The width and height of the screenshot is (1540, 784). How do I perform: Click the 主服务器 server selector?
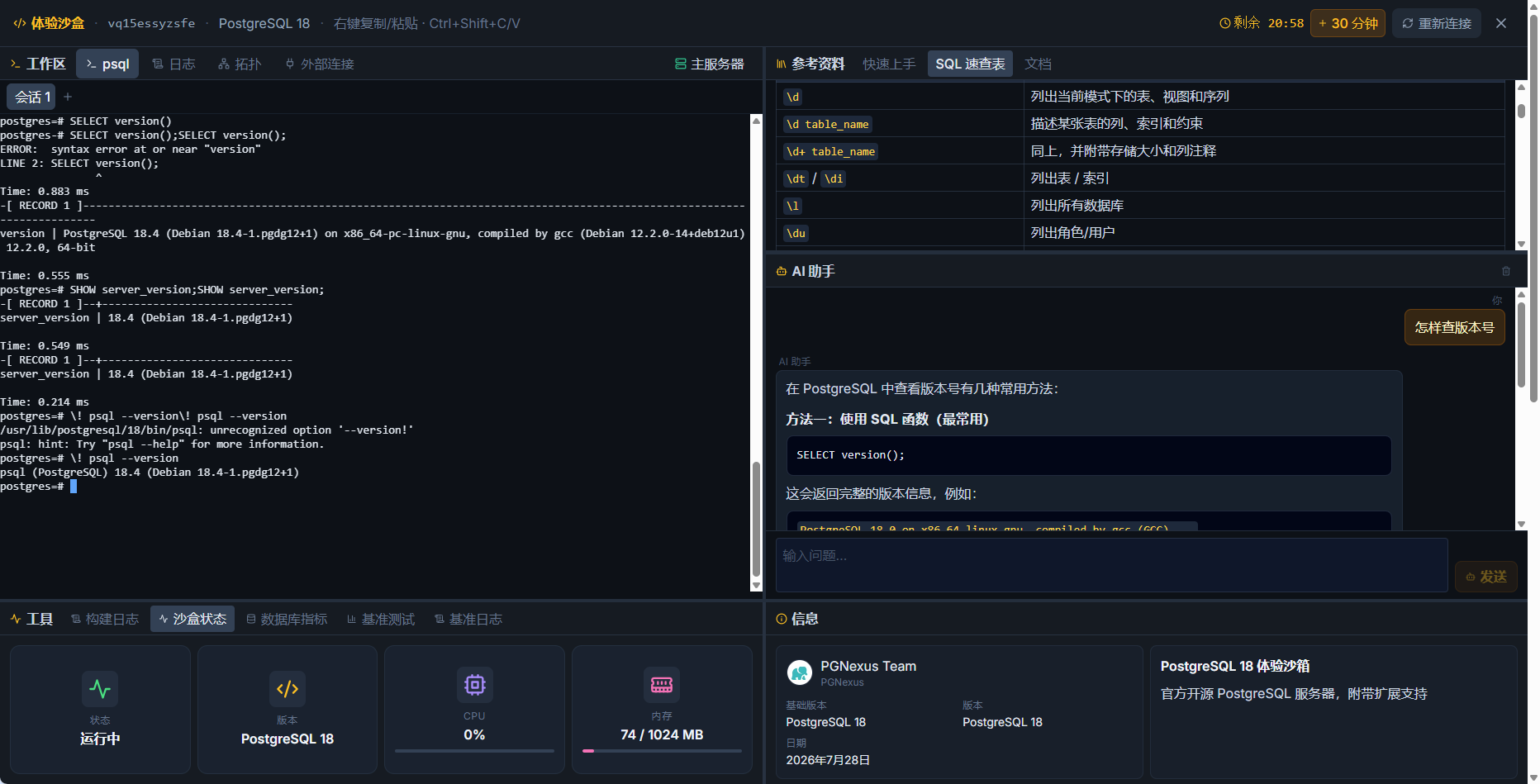710,64
